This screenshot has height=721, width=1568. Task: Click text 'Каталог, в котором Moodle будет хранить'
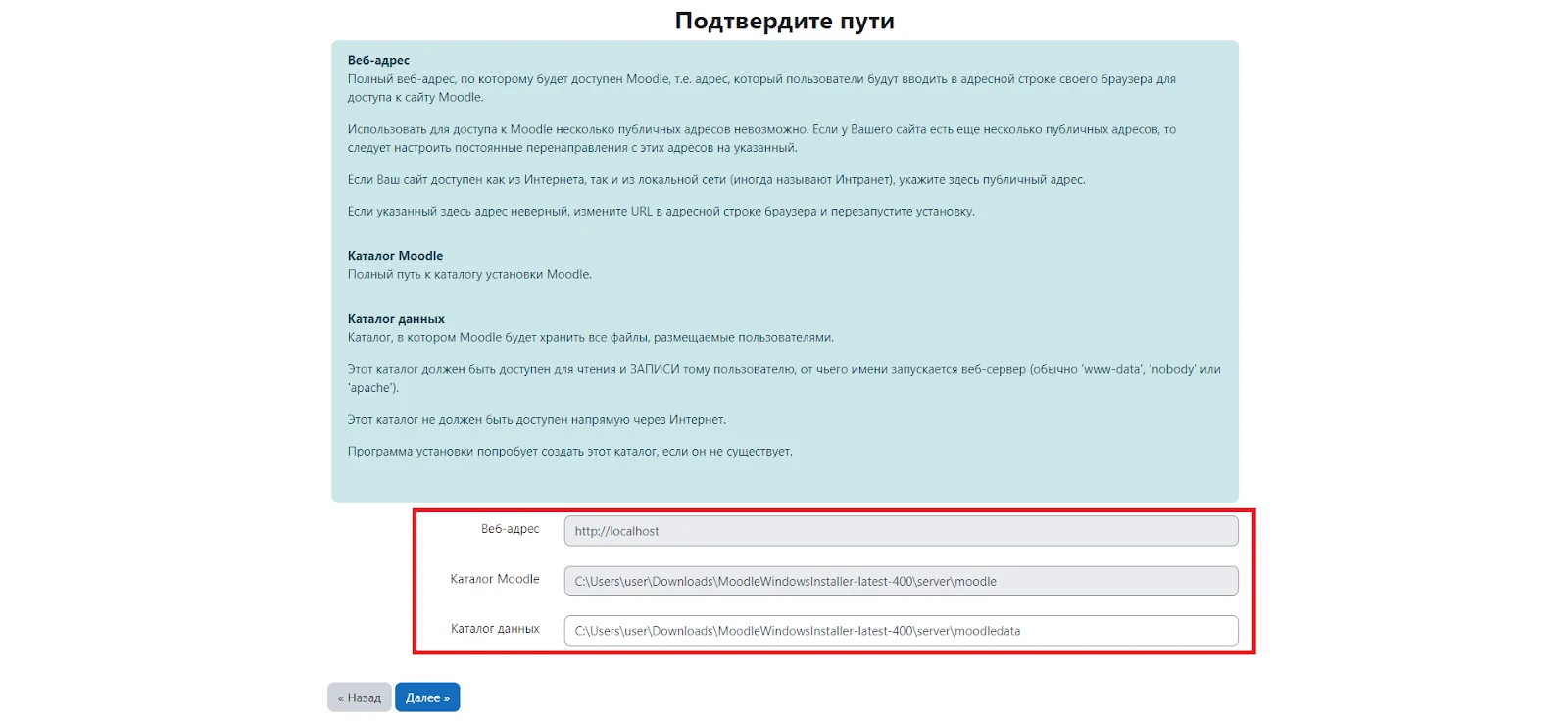tap(468, 338)
